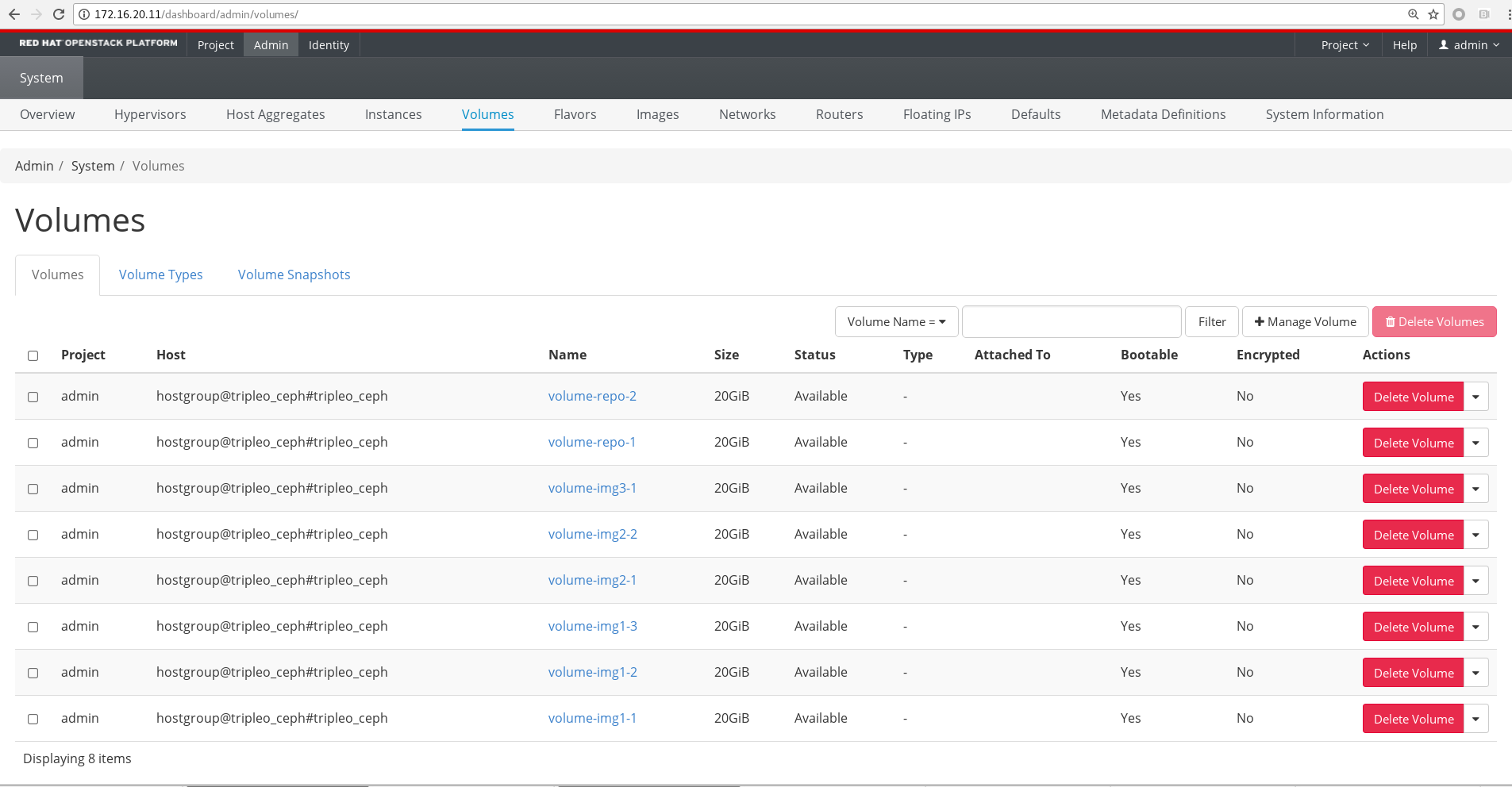1512x787 pixels.
Task: Click the Delete Volumes button
Action: click(1434, 321)
